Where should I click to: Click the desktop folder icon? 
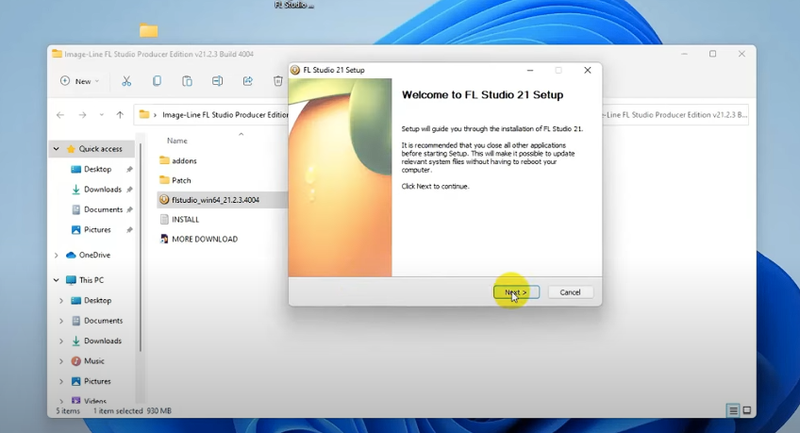pyautogui.click(x=148, y=31)
